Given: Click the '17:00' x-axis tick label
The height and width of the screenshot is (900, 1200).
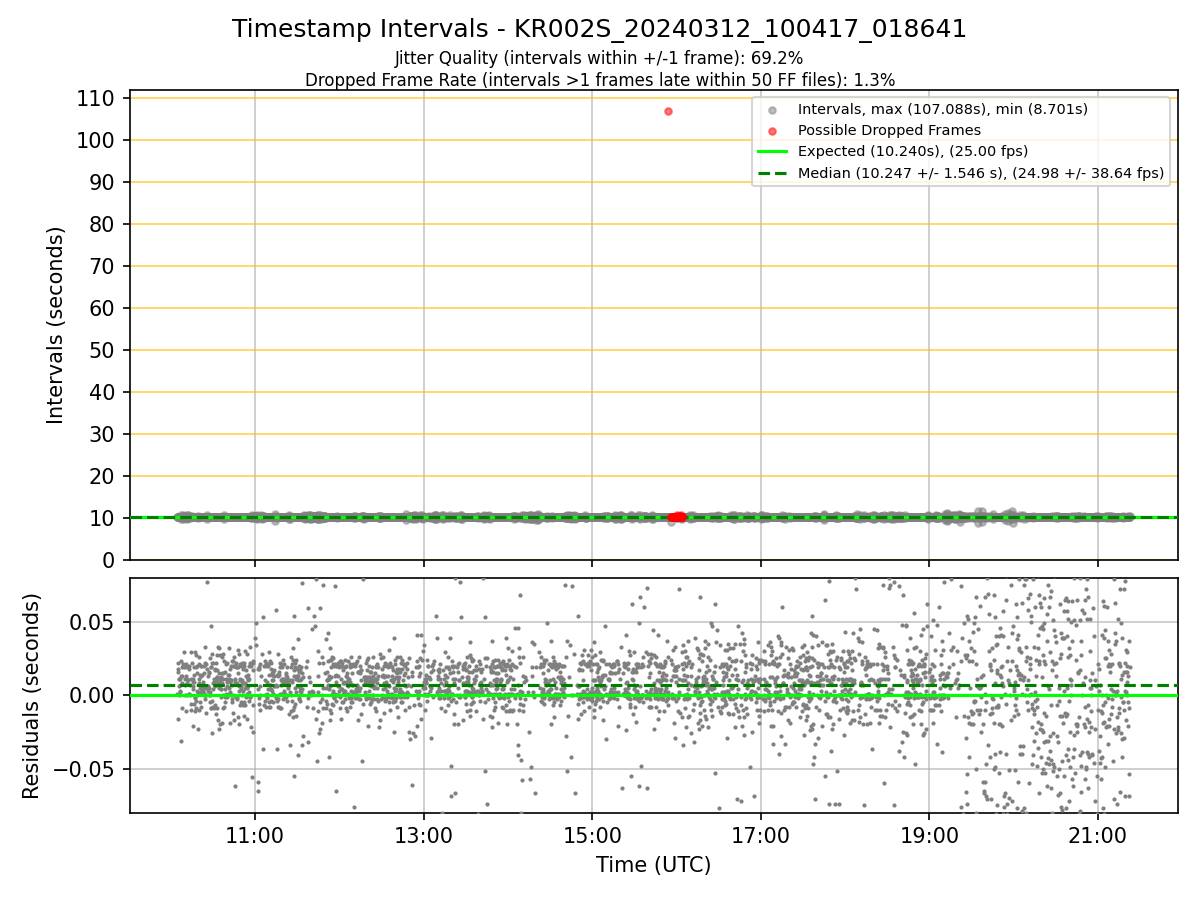Looking at the screenshot, I should pos(761,836).
